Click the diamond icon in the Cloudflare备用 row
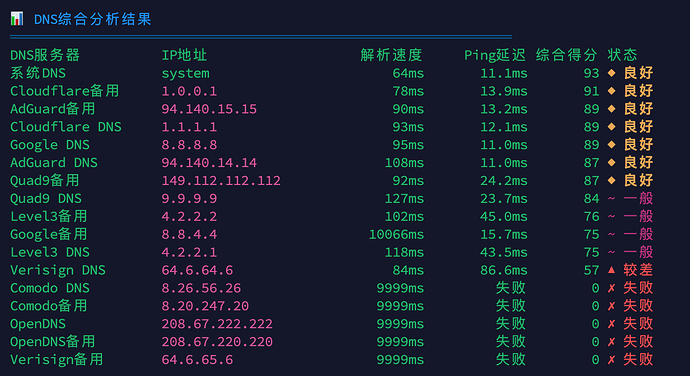The image size is (690, 376). (x=611, y=91)
